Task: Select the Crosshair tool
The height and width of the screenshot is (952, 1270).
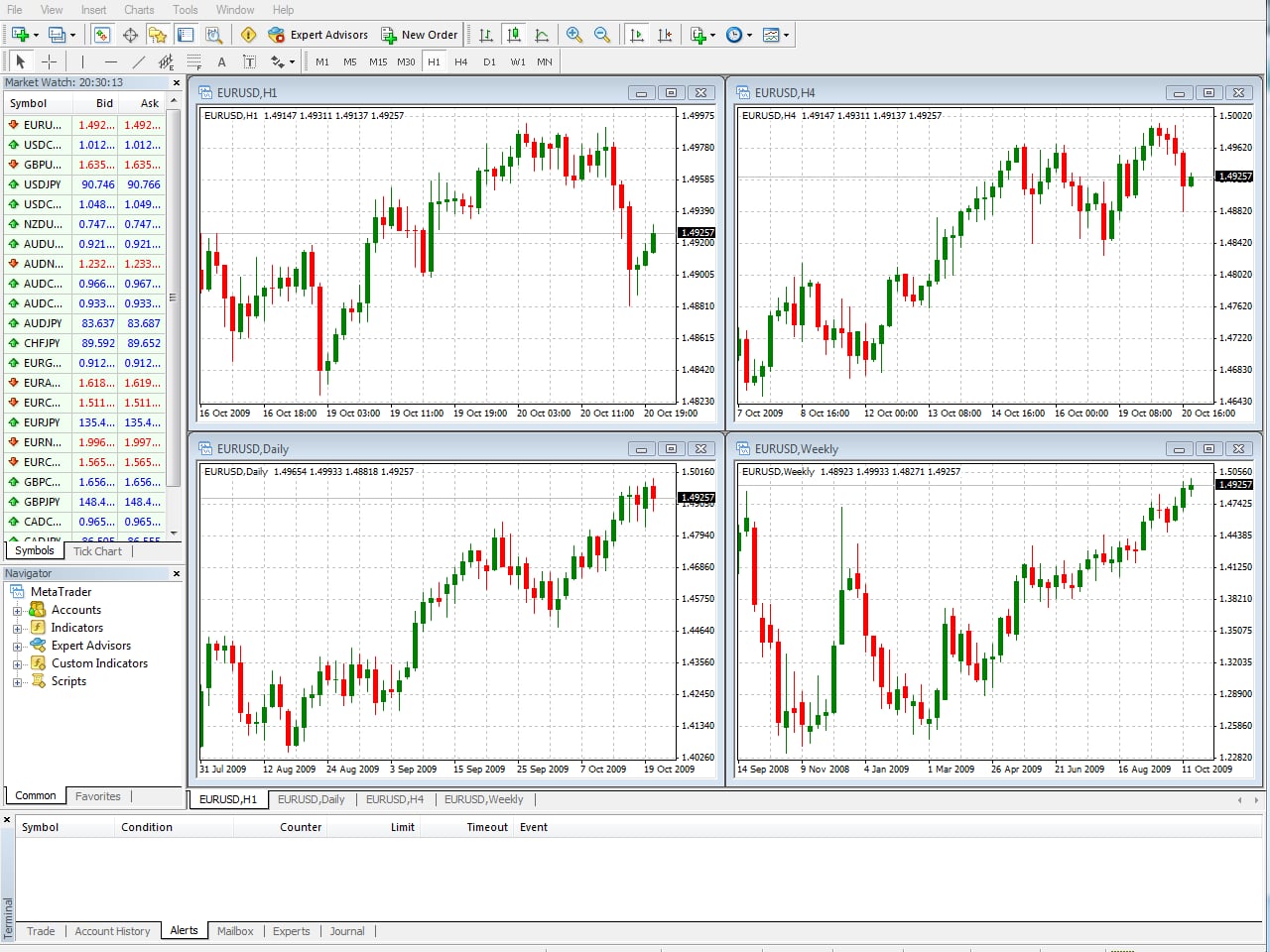Action: pyautogui.click(x=49, y=61)
